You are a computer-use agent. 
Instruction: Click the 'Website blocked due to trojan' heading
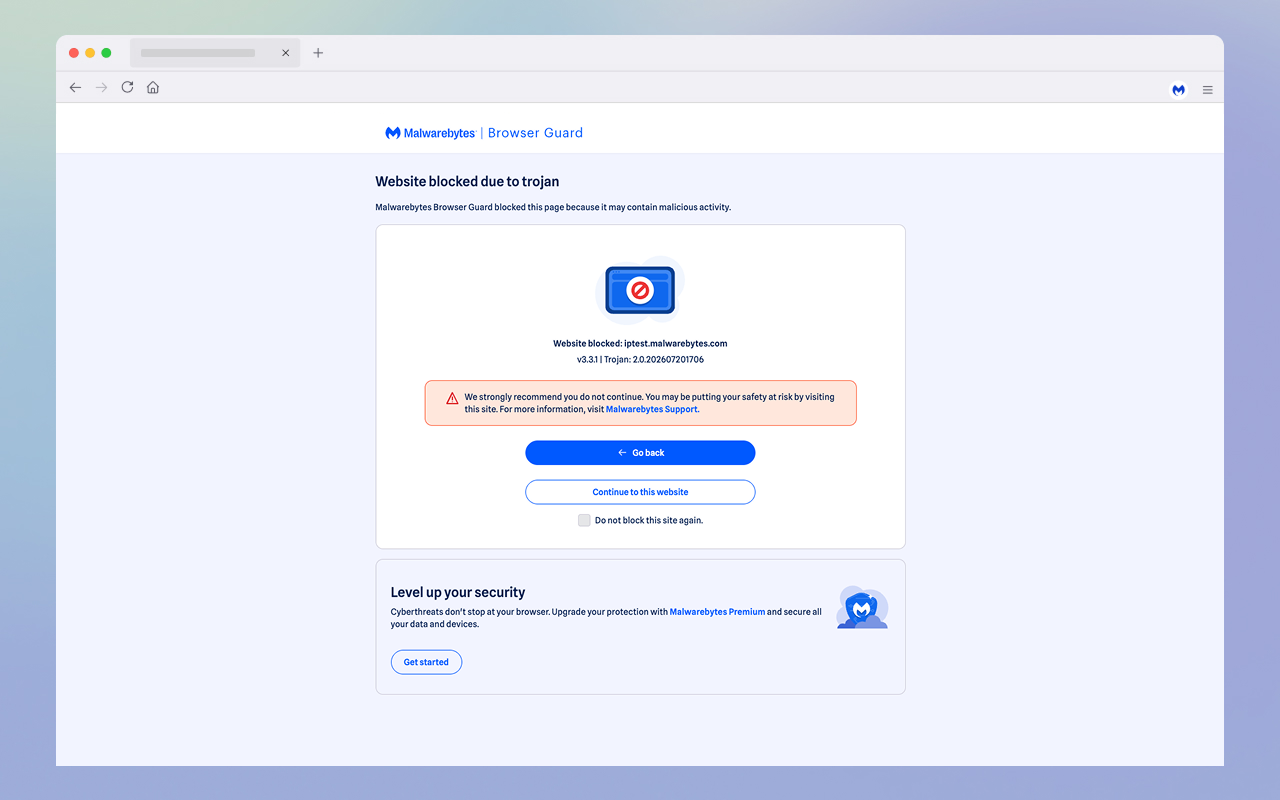click(x=467, y=182)
